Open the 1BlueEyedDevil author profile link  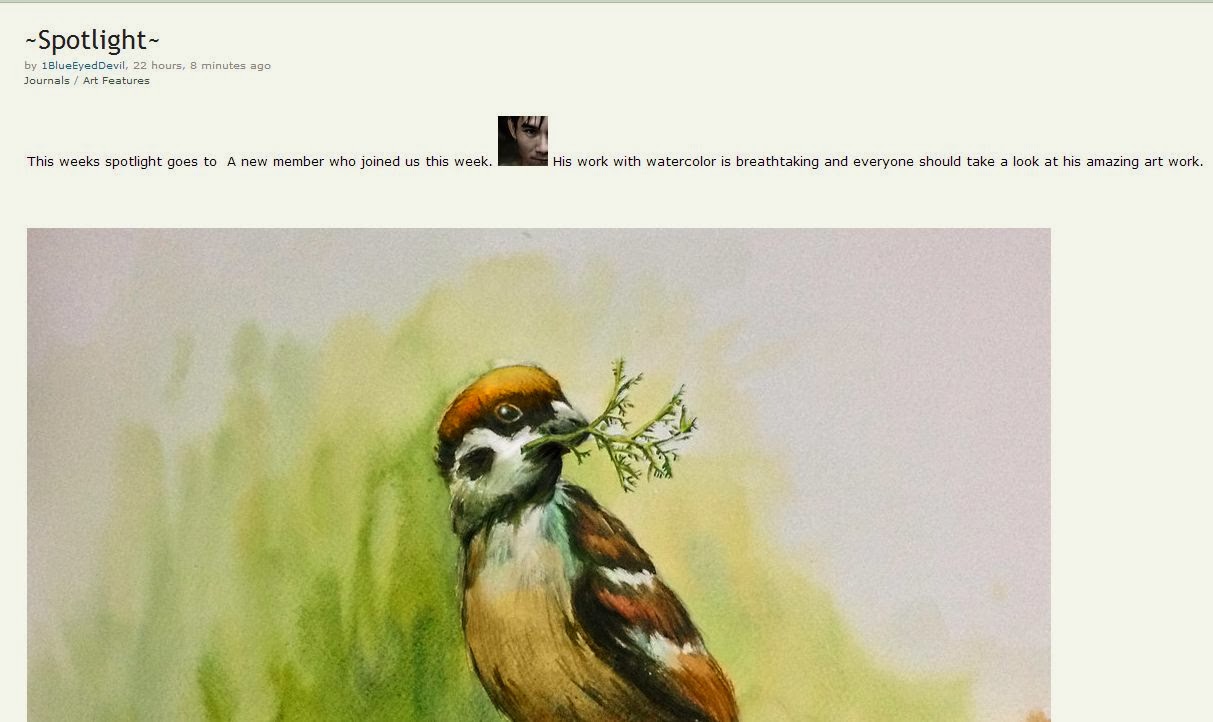[83, 66]
